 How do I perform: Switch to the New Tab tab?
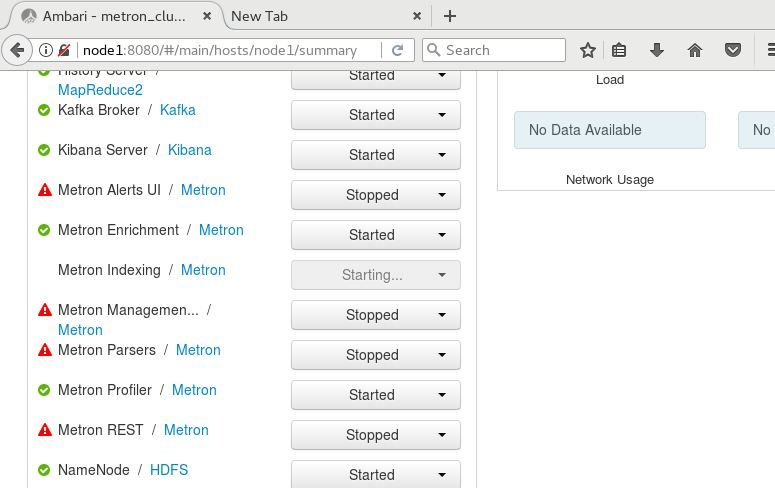pos(326,16)
